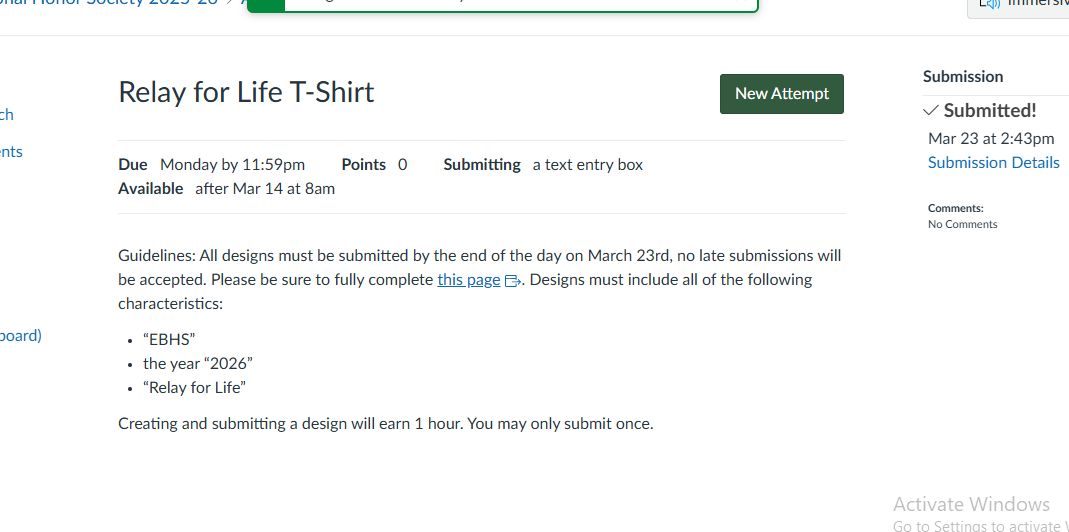The image size is (1069, 532).
Task: Open the sidebar link ending in "board)"
Action: [20, 336]
